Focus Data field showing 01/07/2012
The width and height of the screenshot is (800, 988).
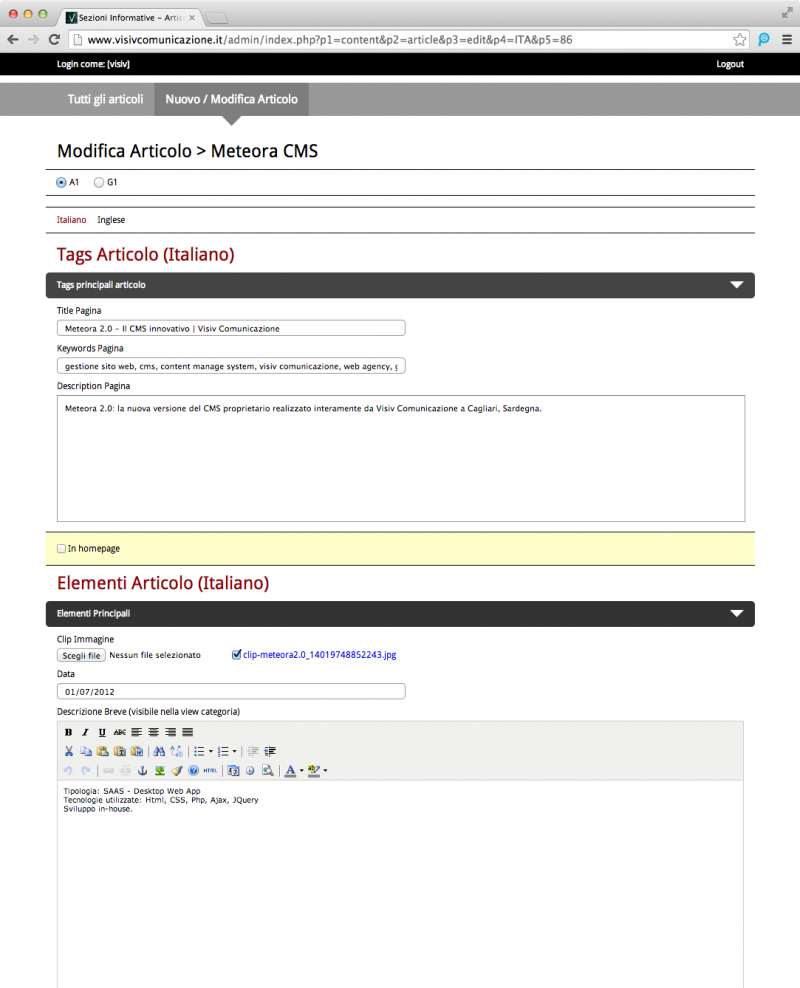(x=231, y=691)
